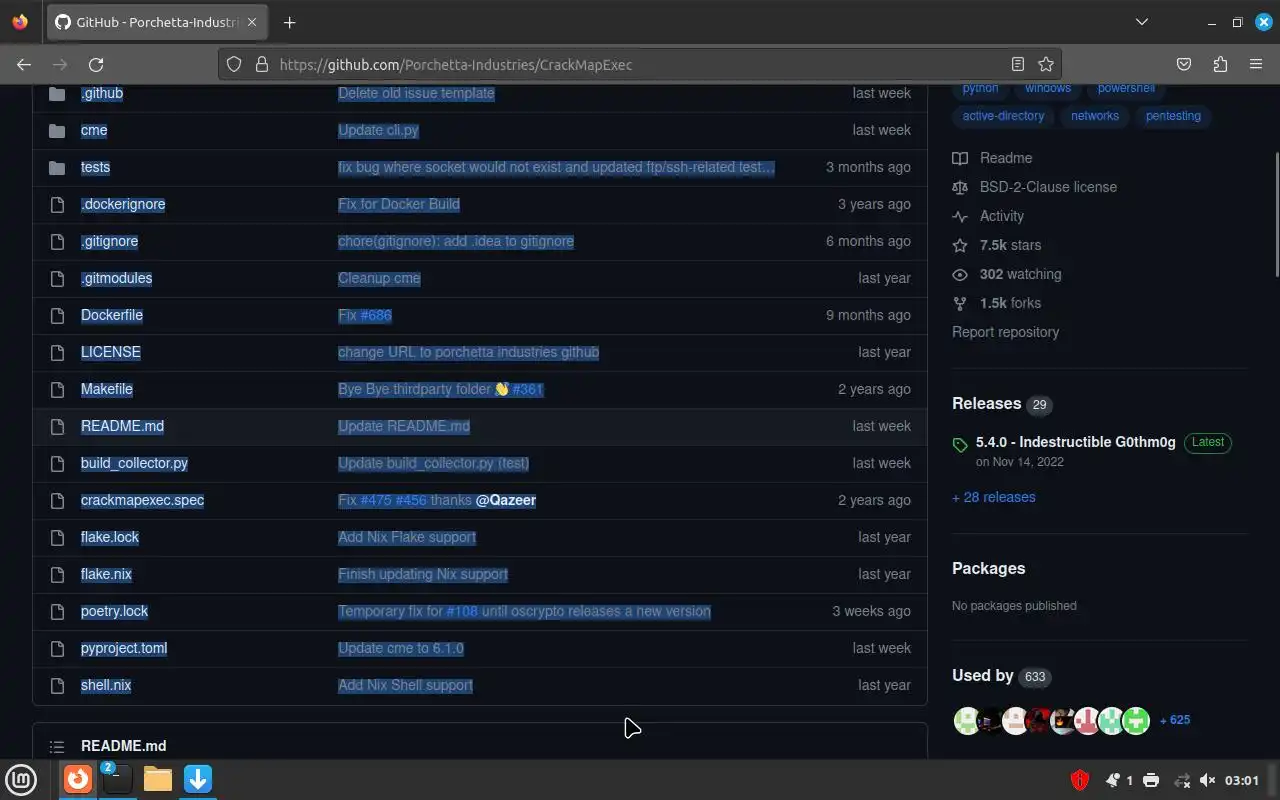Open @Qazeer user mention link
The width and height of the screenshot is (1280, 800).
point(506,500)
